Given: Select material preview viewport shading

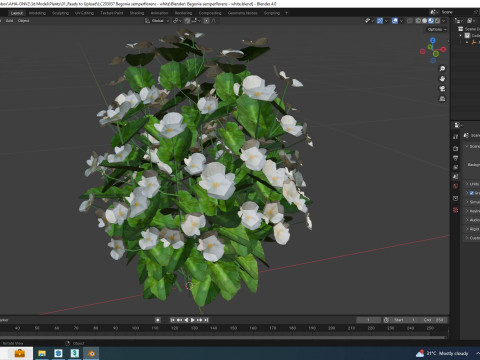Looking at the screenshot, I should coord(431,21).
